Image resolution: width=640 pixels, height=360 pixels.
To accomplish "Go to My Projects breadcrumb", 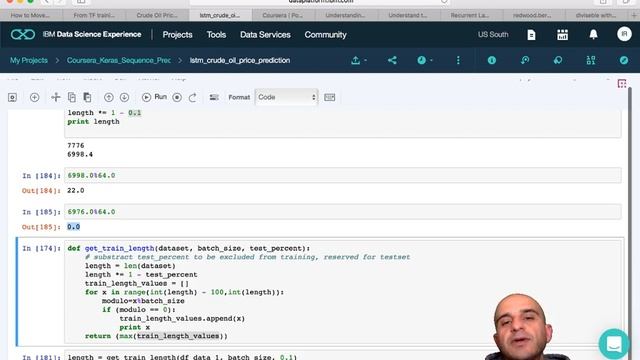I will [x=29, y=60].
